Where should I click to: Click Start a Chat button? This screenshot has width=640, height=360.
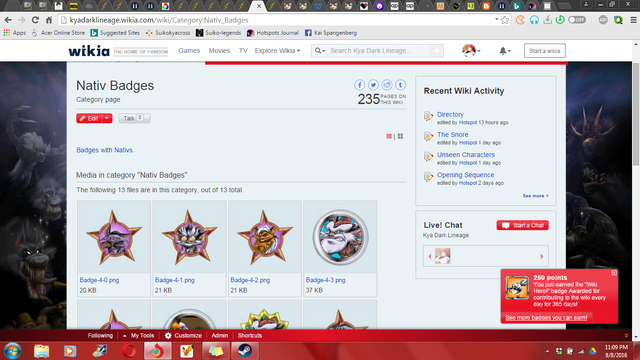pos(522,225)
